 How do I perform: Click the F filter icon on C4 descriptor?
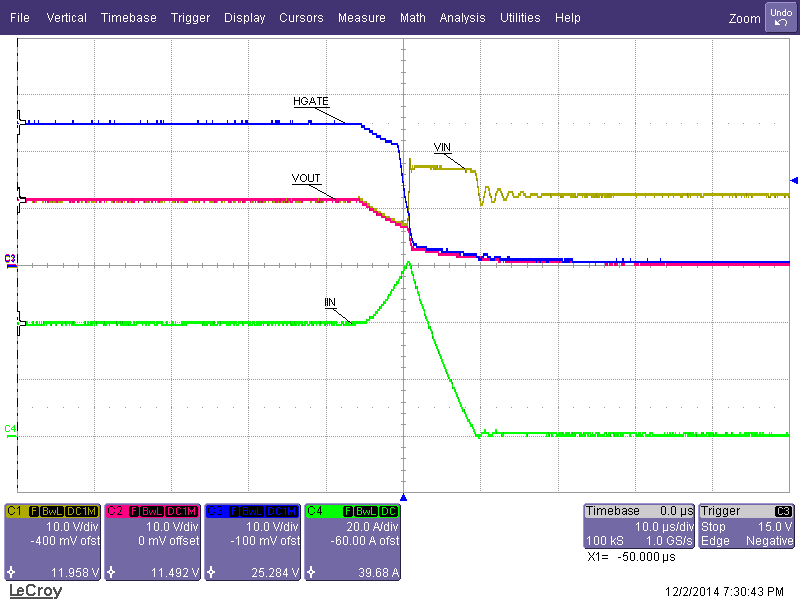347,510
